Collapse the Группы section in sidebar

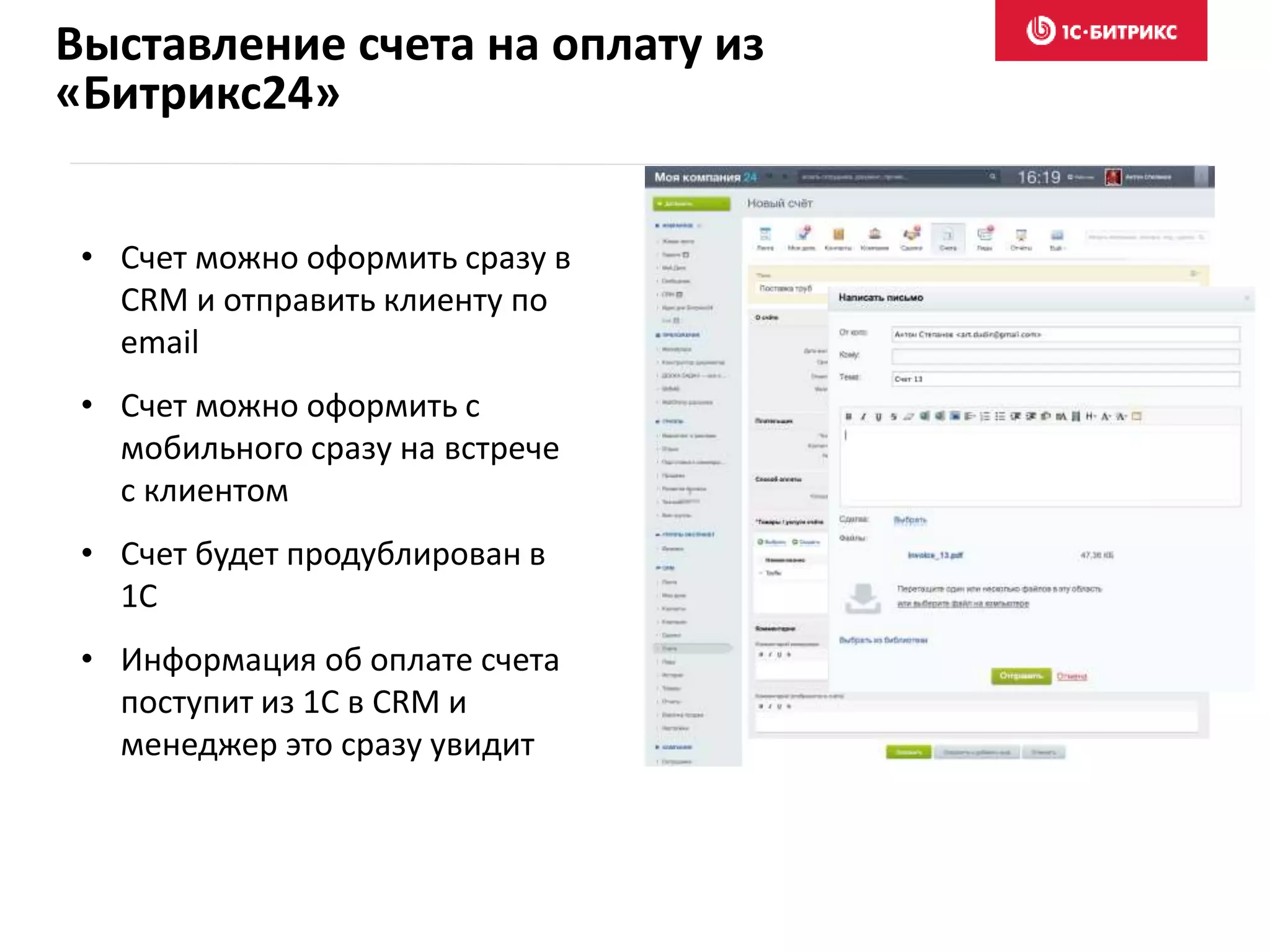point(669,421)
